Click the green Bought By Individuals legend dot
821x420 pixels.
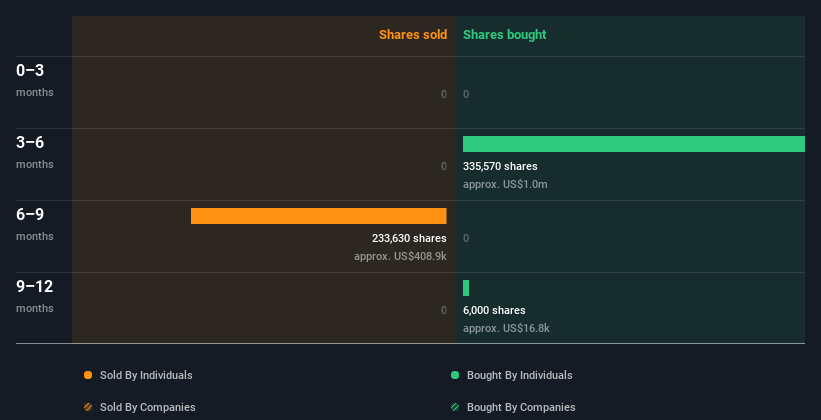click(x=455, y=375)
